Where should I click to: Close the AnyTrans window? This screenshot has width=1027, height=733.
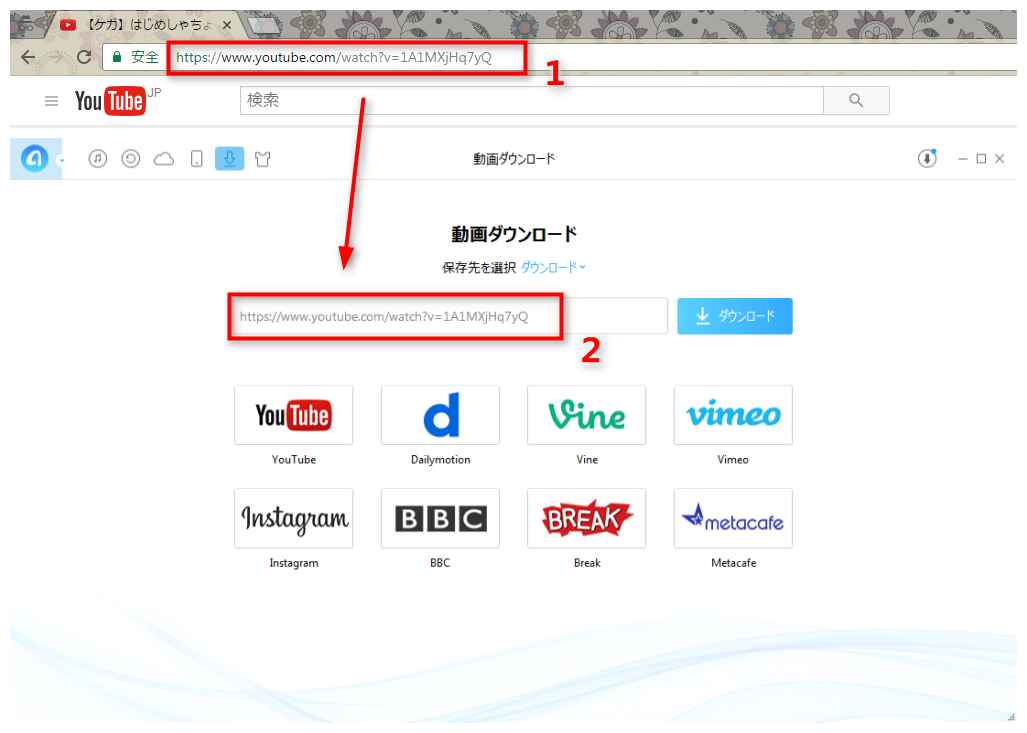(999, 159)
